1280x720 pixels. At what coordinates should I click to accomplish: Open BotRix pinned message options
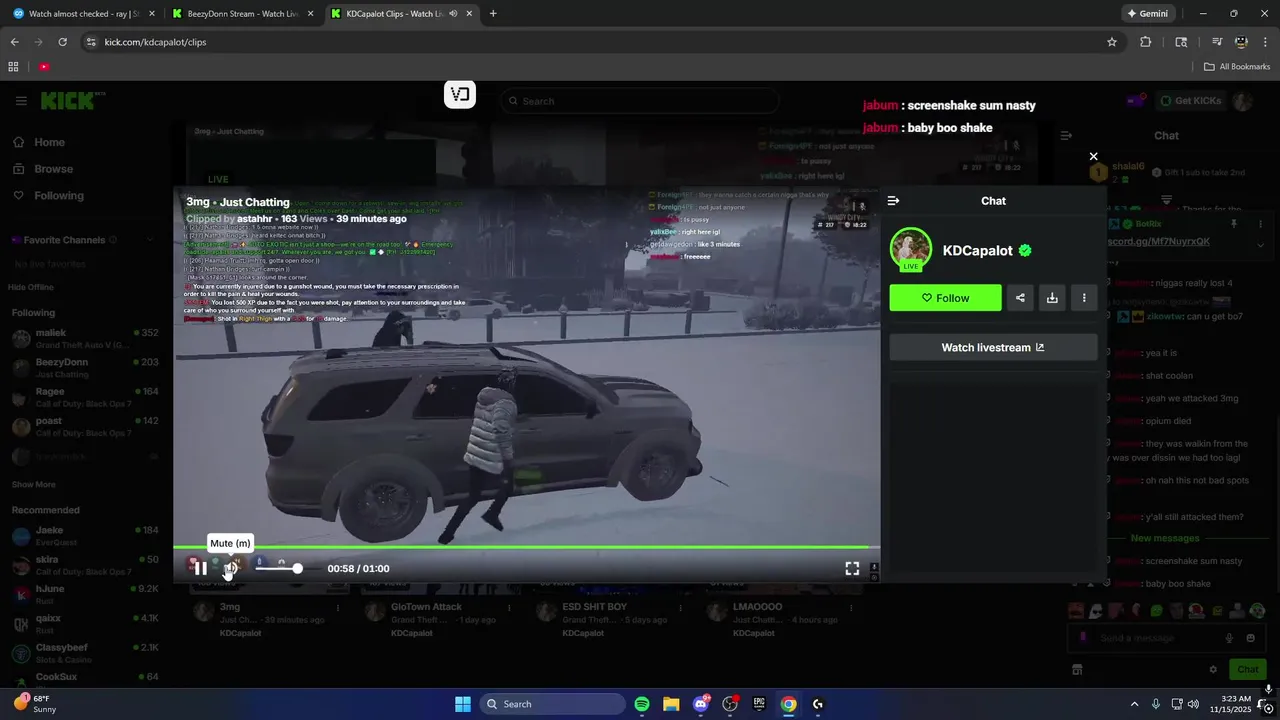pos(1260,224)
